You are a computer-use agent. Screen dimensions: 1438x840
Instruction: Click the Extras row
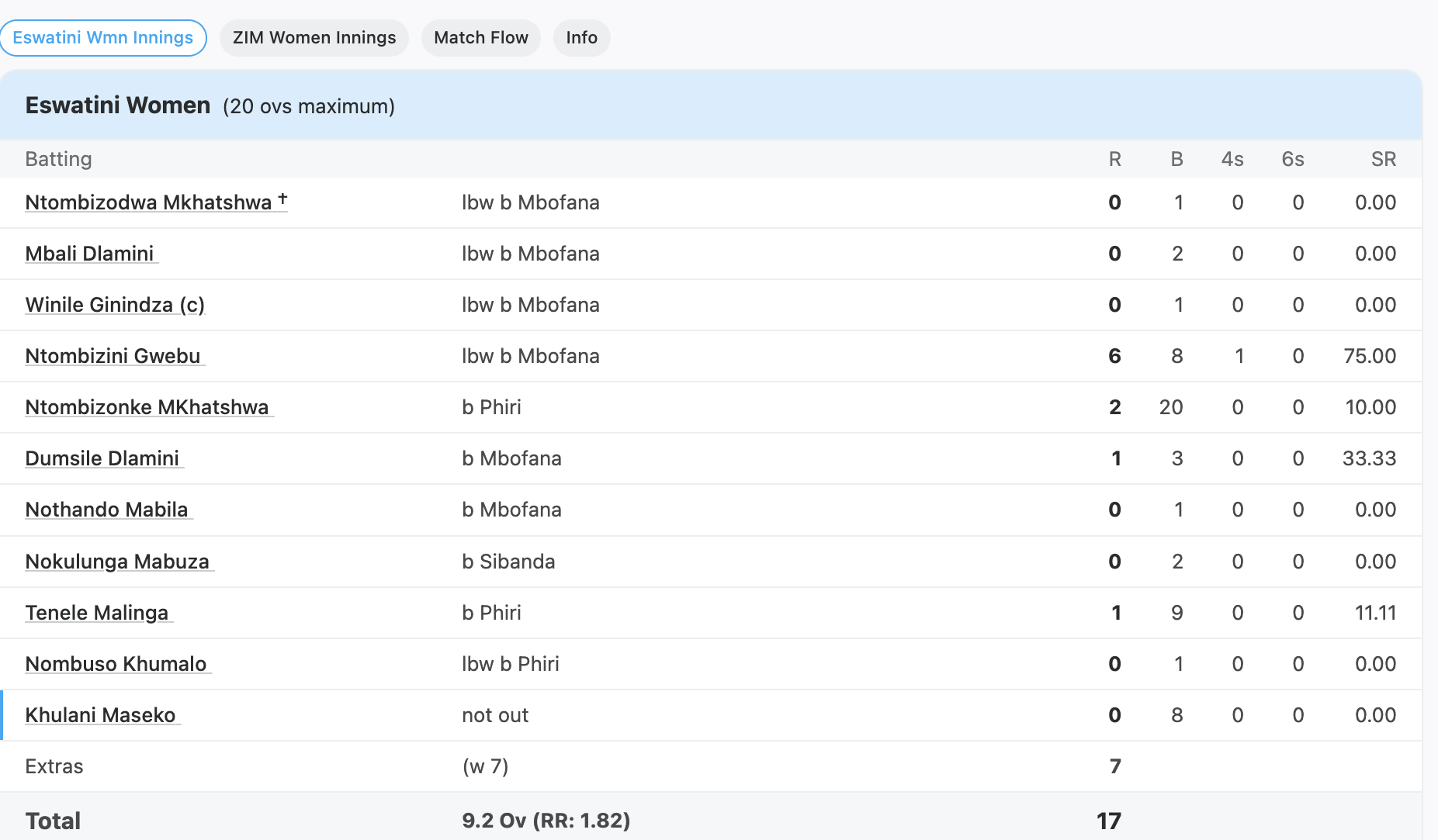click(54, 766)
